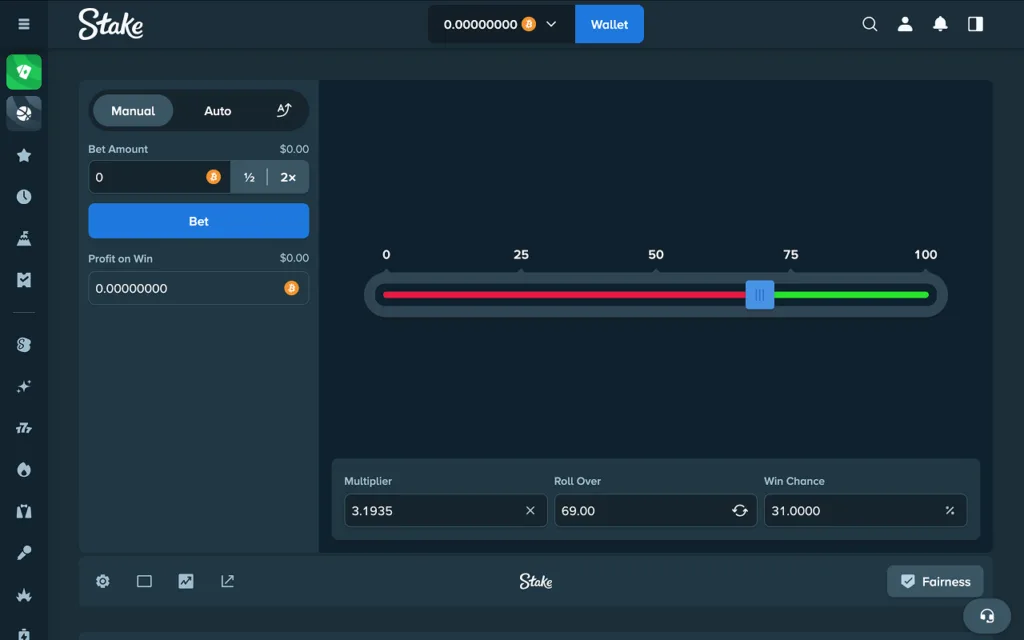Open the hamburger menu in header
1024x640 pixels.
click(x=24, y=24)
